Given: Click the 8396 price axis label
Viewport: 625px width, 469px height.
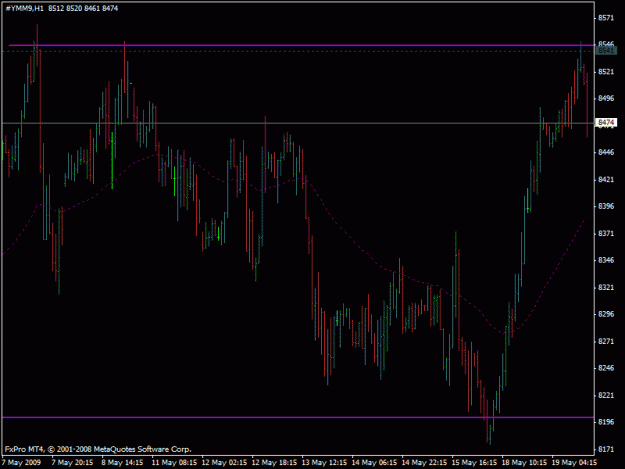Looking at the screenshot, I should point(606,206).
